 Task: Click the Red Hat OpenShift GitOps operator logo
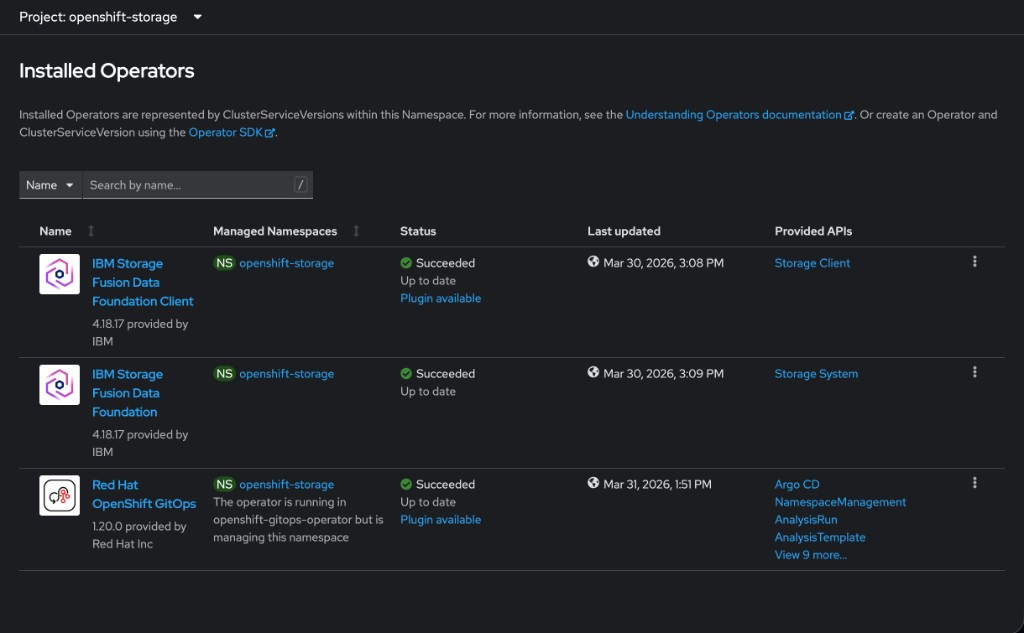click(59, 494)
